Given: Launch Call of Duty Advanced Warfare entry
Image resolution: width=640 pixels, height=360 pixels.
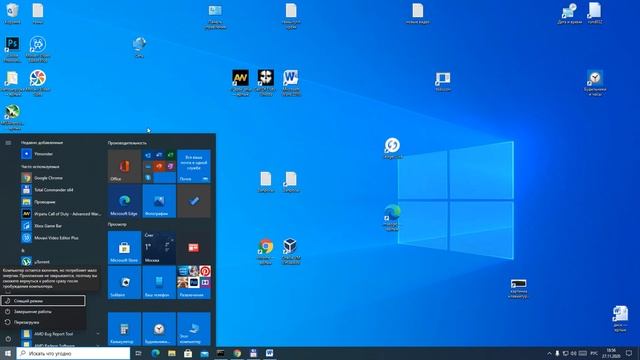Looking at the screenshot, I should [x=61, y=213].
